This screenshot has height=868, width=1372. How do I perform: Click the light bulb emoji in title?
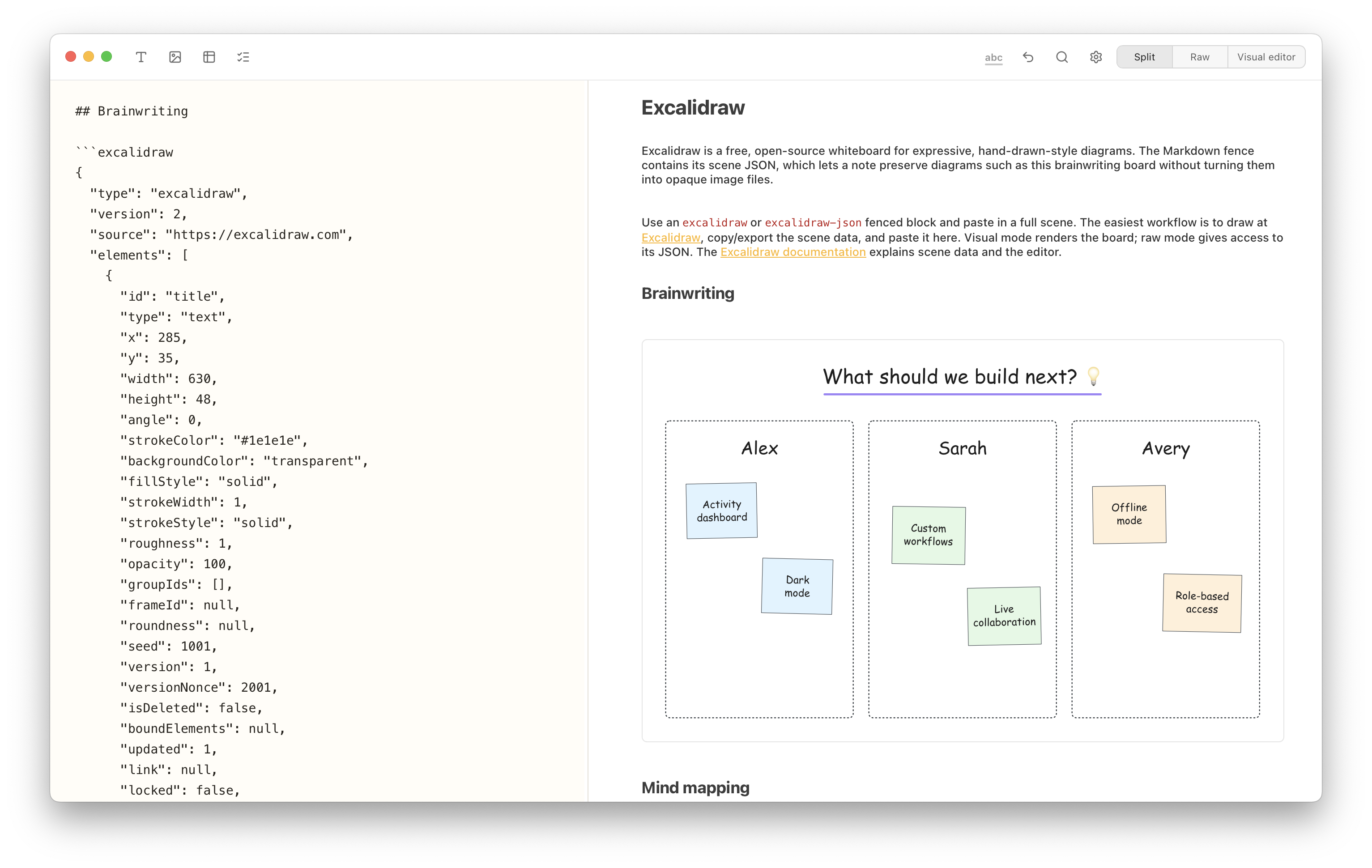coord(1093,376)
